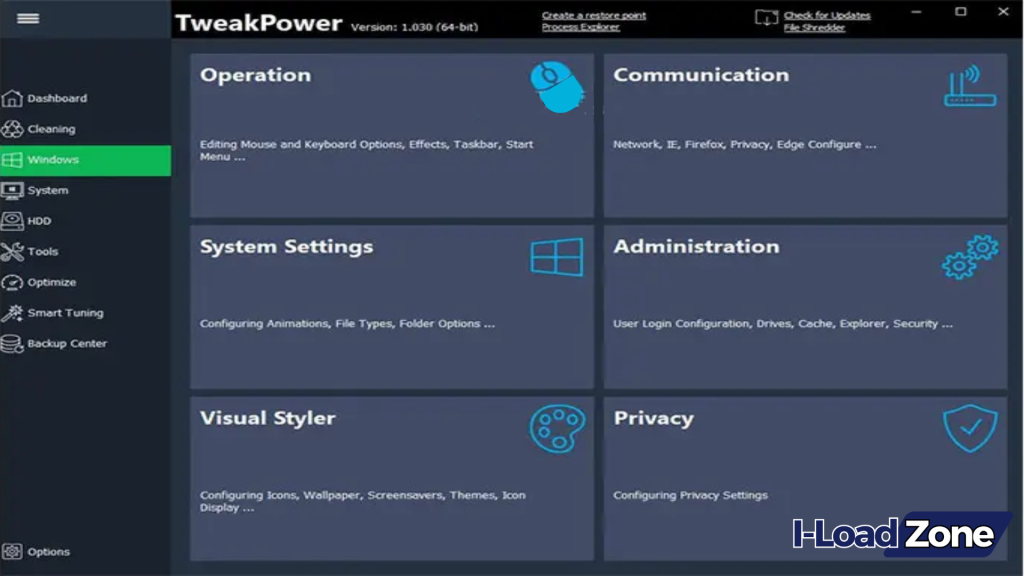Select the Windows logo icon on System Settings
This screenshot has height=576, width=1024.
556,257
